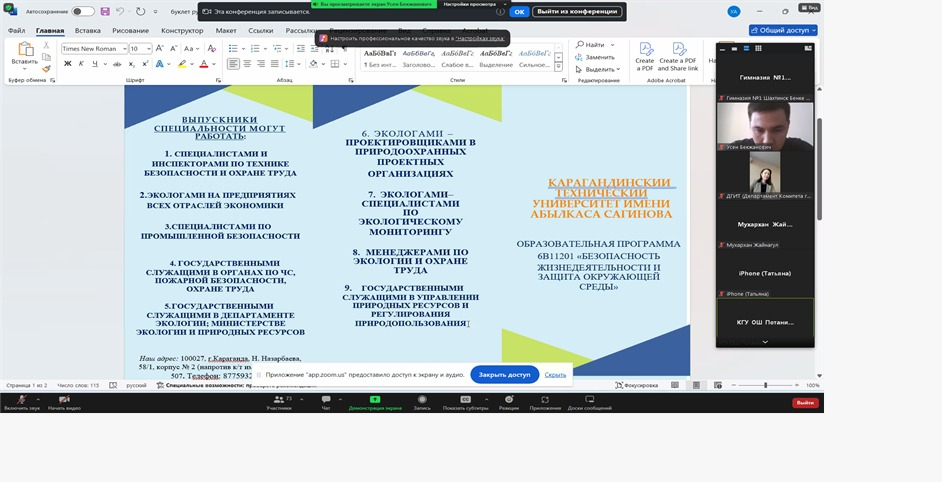Apply bold formatting with Ж button
Screen dimensions: 942x482
click(x=68, y=63)
